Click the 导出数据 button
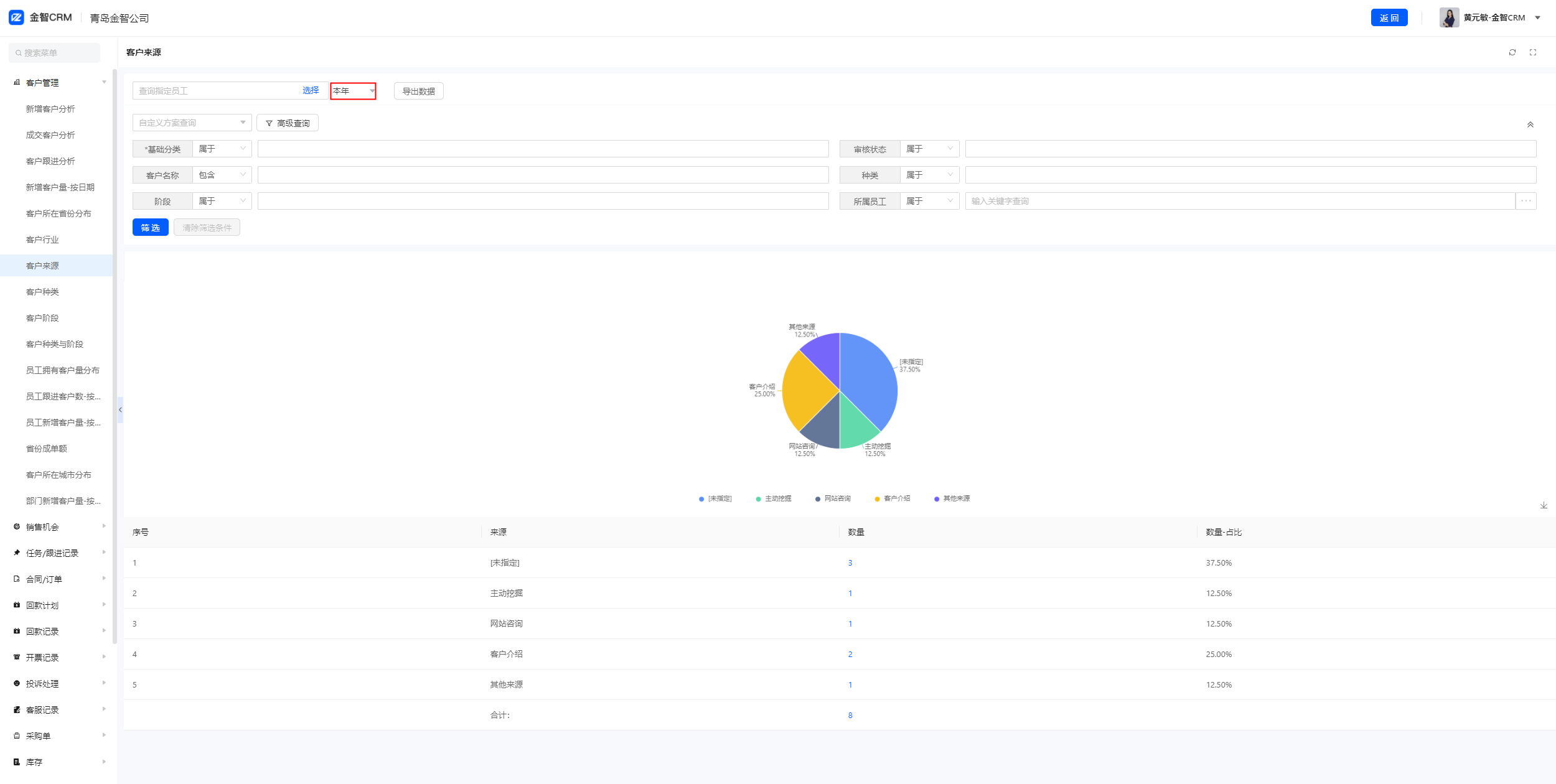 pos(418,91)
